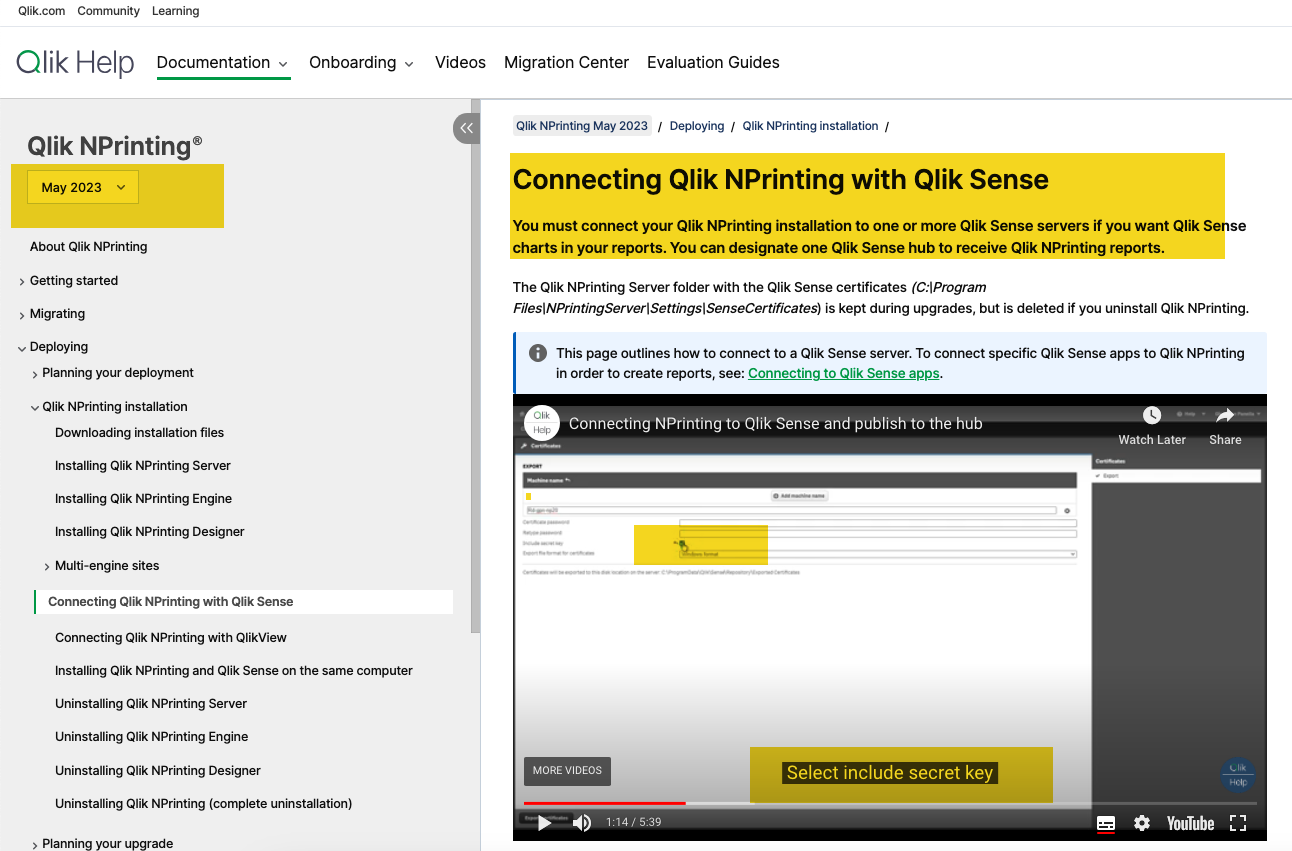
Task: Click the Qlik Help logo
Action: pos(75,63)
